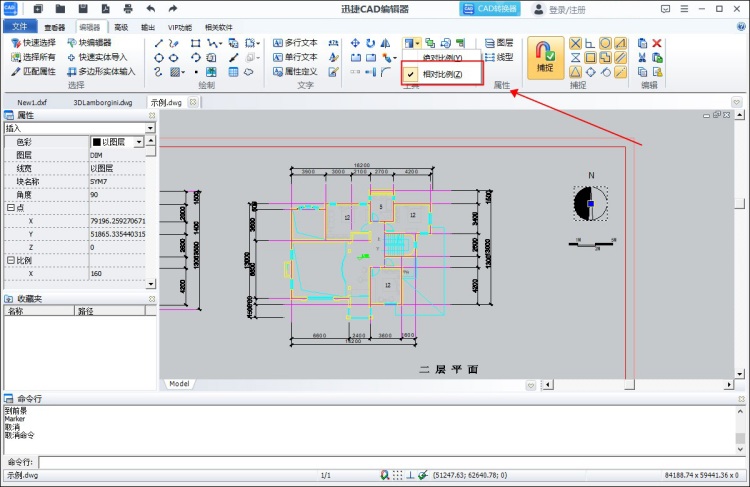Click the CAD转换器 button
Image resolution: width=750 pixels, height=487 pixels.
pyautogui.click(x=490, y=9)
